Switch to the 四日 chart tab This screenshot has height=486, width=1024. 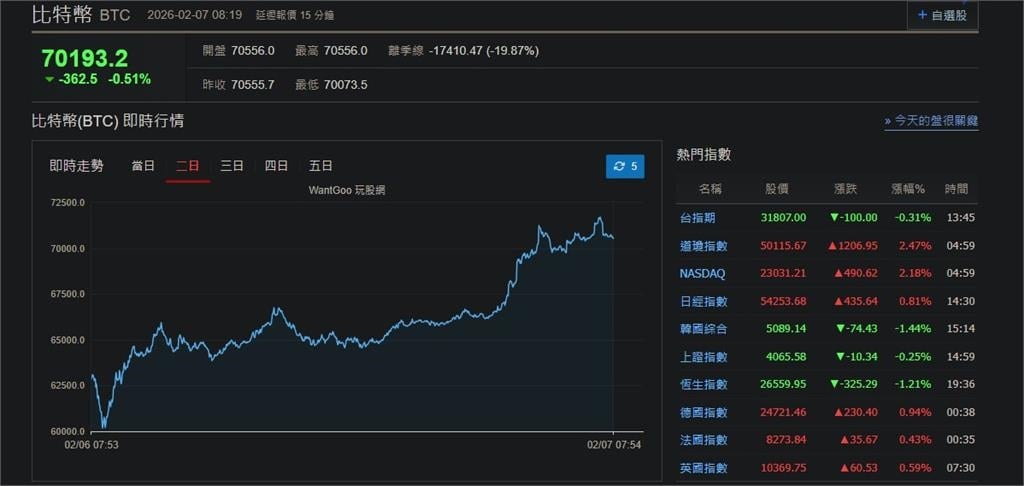276,166
